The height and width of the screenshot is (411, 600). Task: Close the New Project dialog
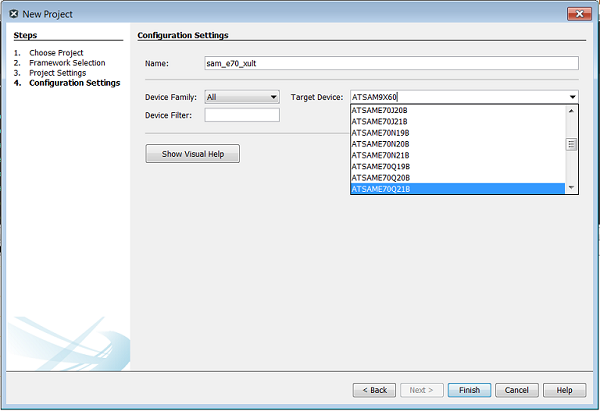580,14
